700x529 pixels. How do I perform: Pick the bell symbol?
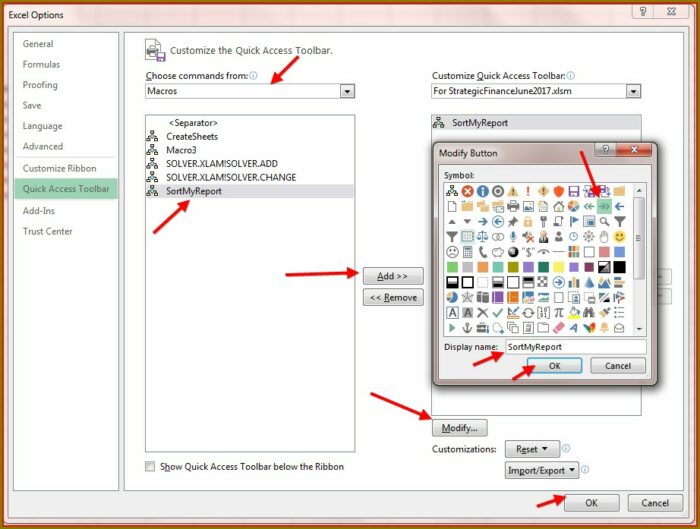[x=604, y=328]
